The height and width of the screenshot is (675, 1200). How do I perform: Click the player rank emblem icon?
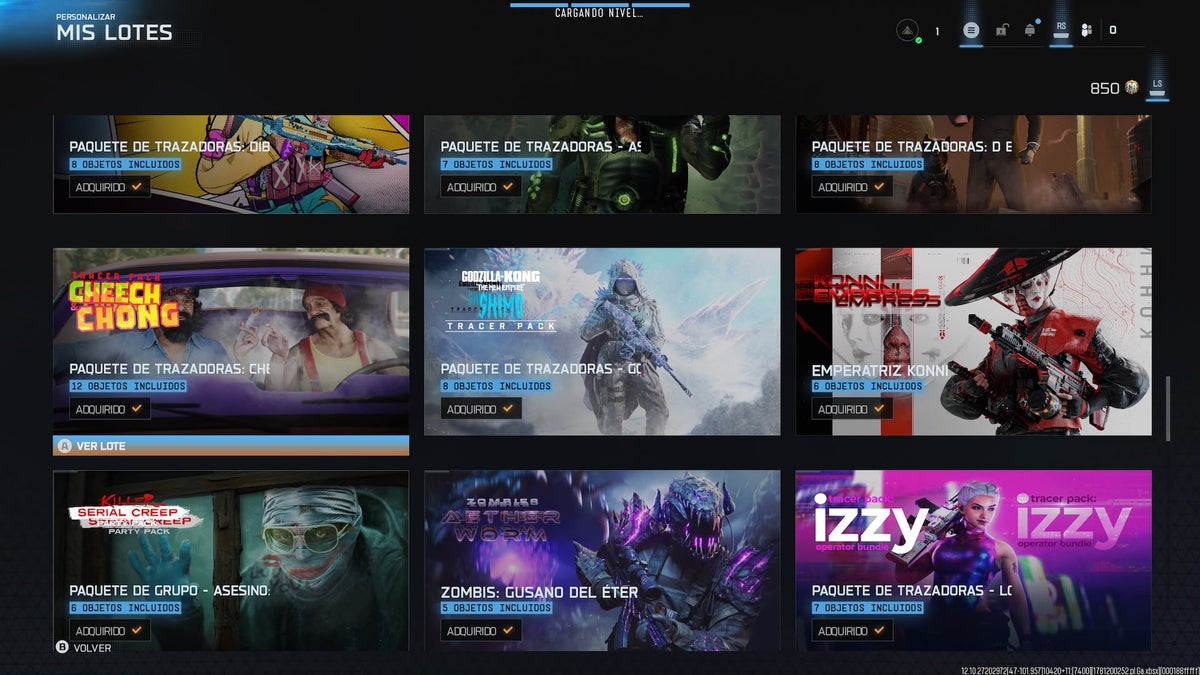click(x=906, y=31)
